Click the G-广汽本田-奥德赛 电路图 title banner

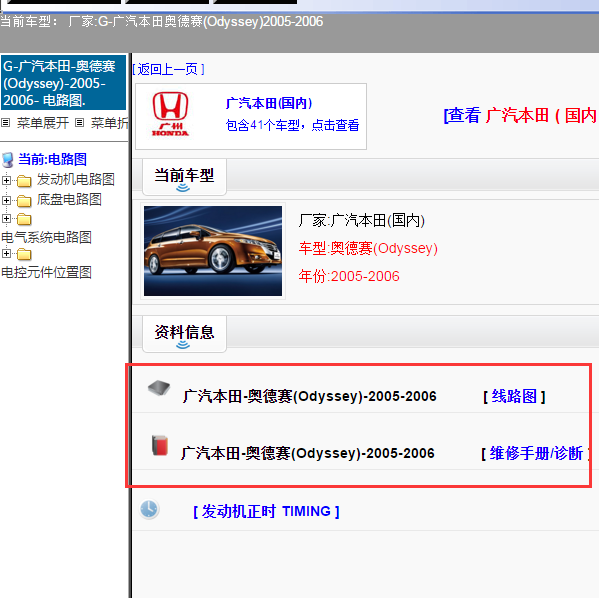coord(63,83)
